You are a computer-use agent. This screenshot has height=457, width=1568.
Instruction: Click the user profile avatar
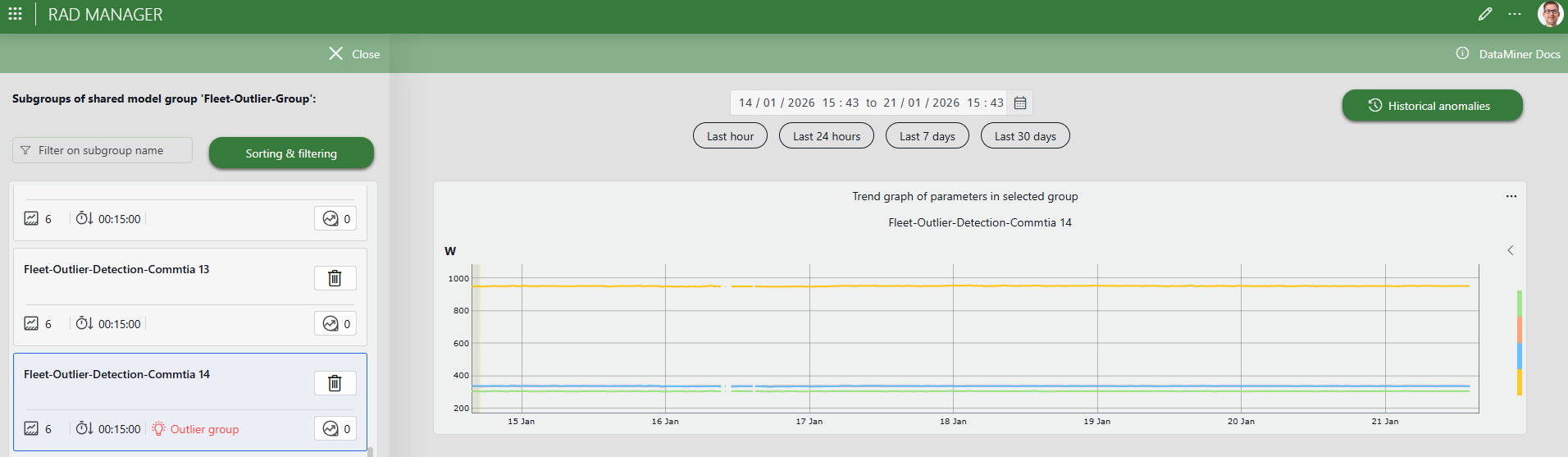pos(1549,14)
